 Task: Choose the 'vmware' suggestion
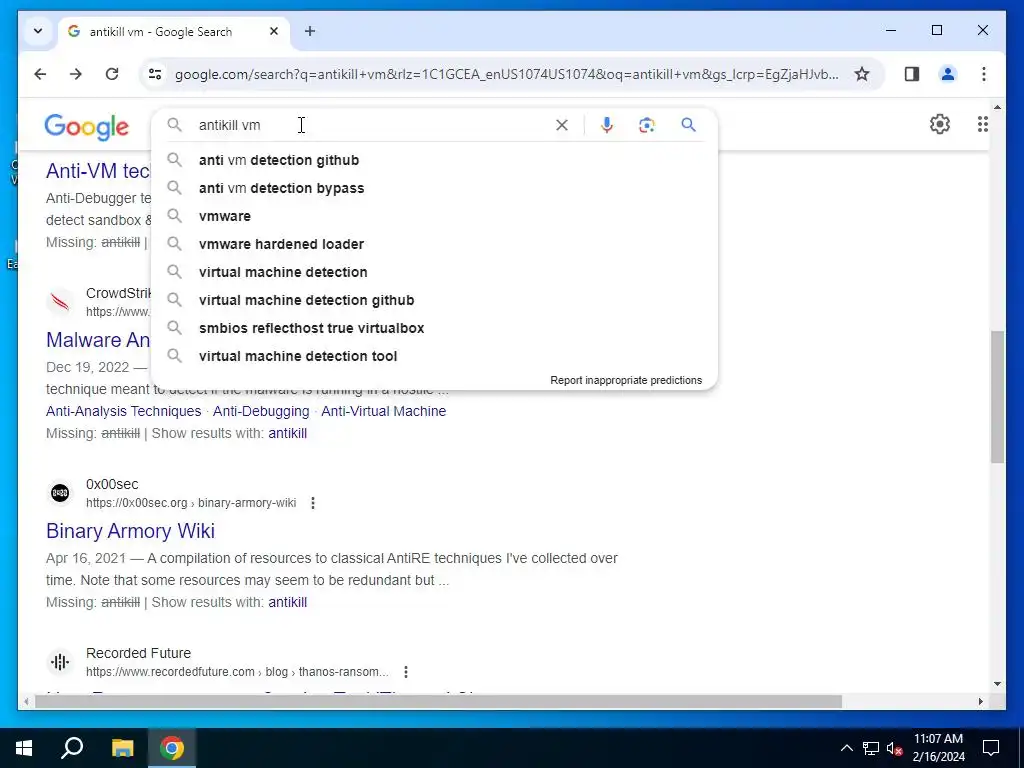coord(434,216)
